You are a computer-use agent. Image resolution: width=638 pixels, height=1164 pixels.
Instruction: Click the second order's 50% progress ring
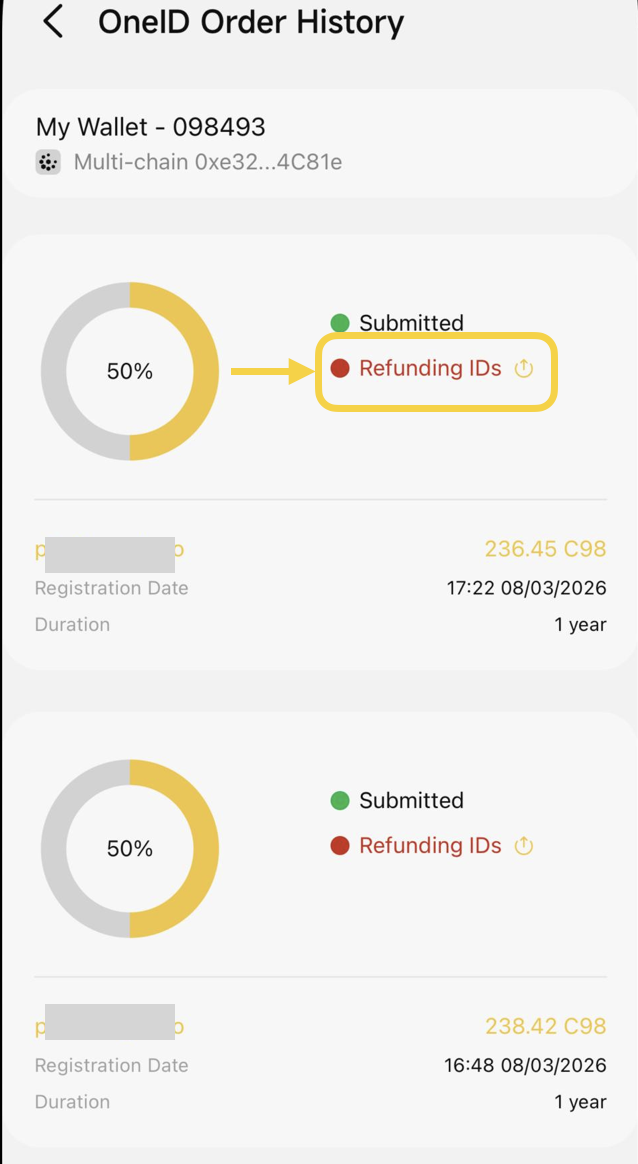point(130,848)
